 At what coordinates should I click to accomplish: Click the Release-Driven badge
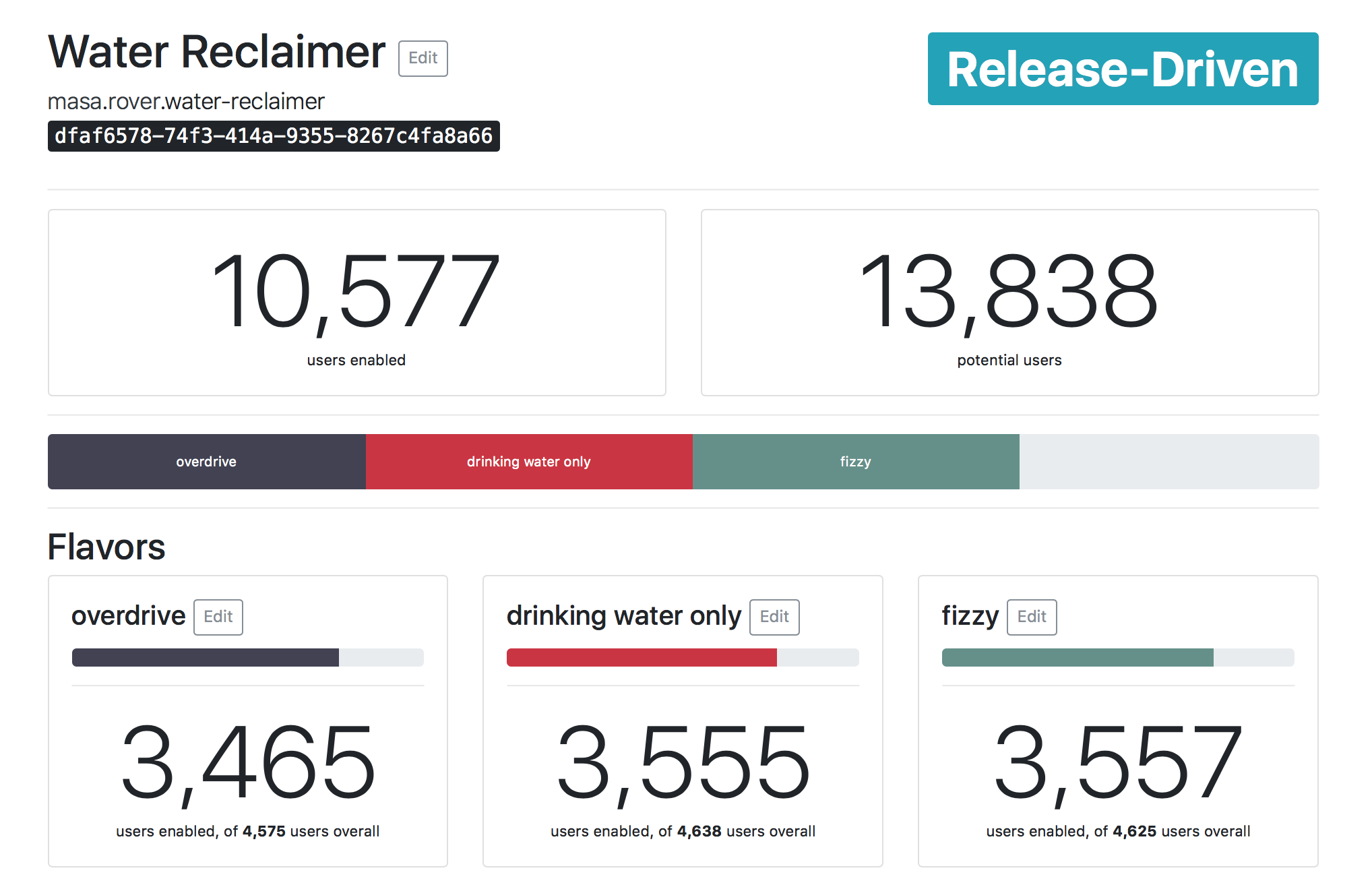1123,69
